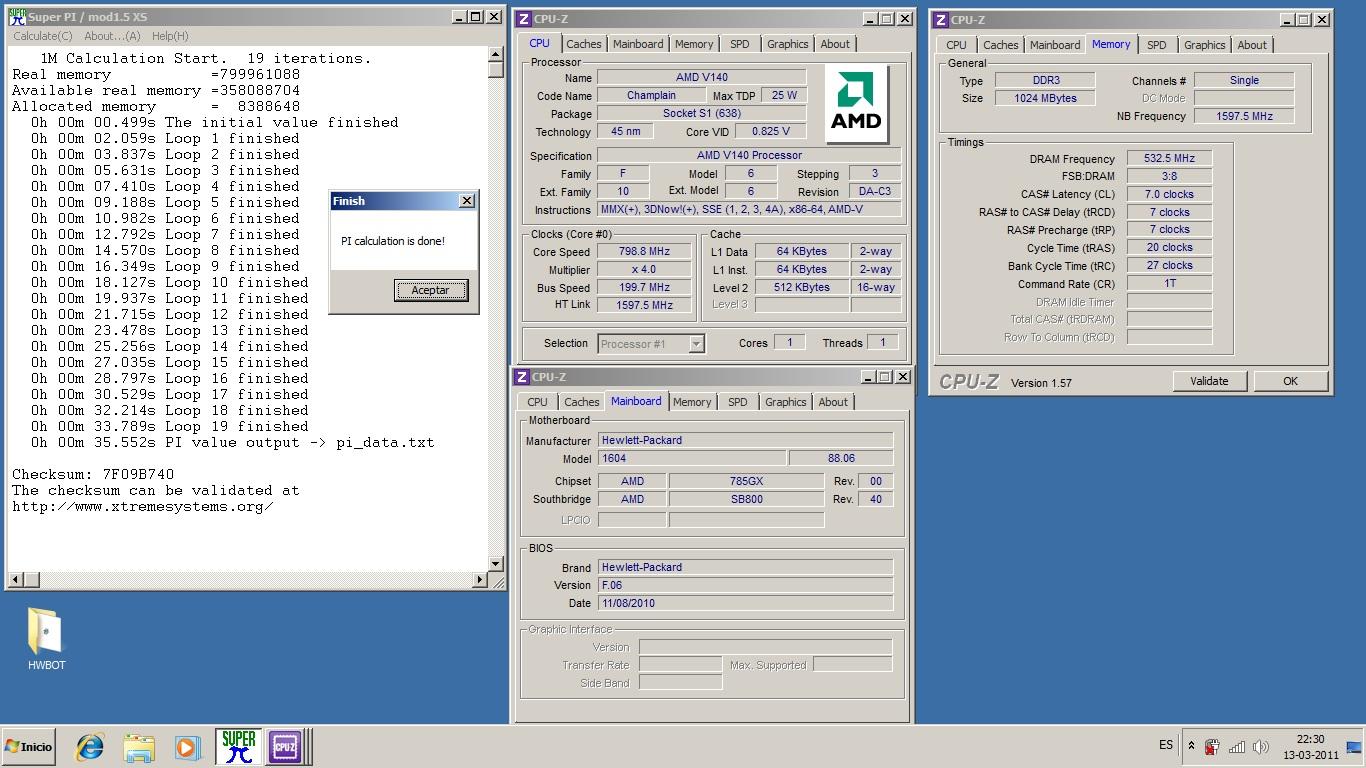The image size is (1366, 768).
Task: Show hidden tray icons arrow
Action: 1191,746
